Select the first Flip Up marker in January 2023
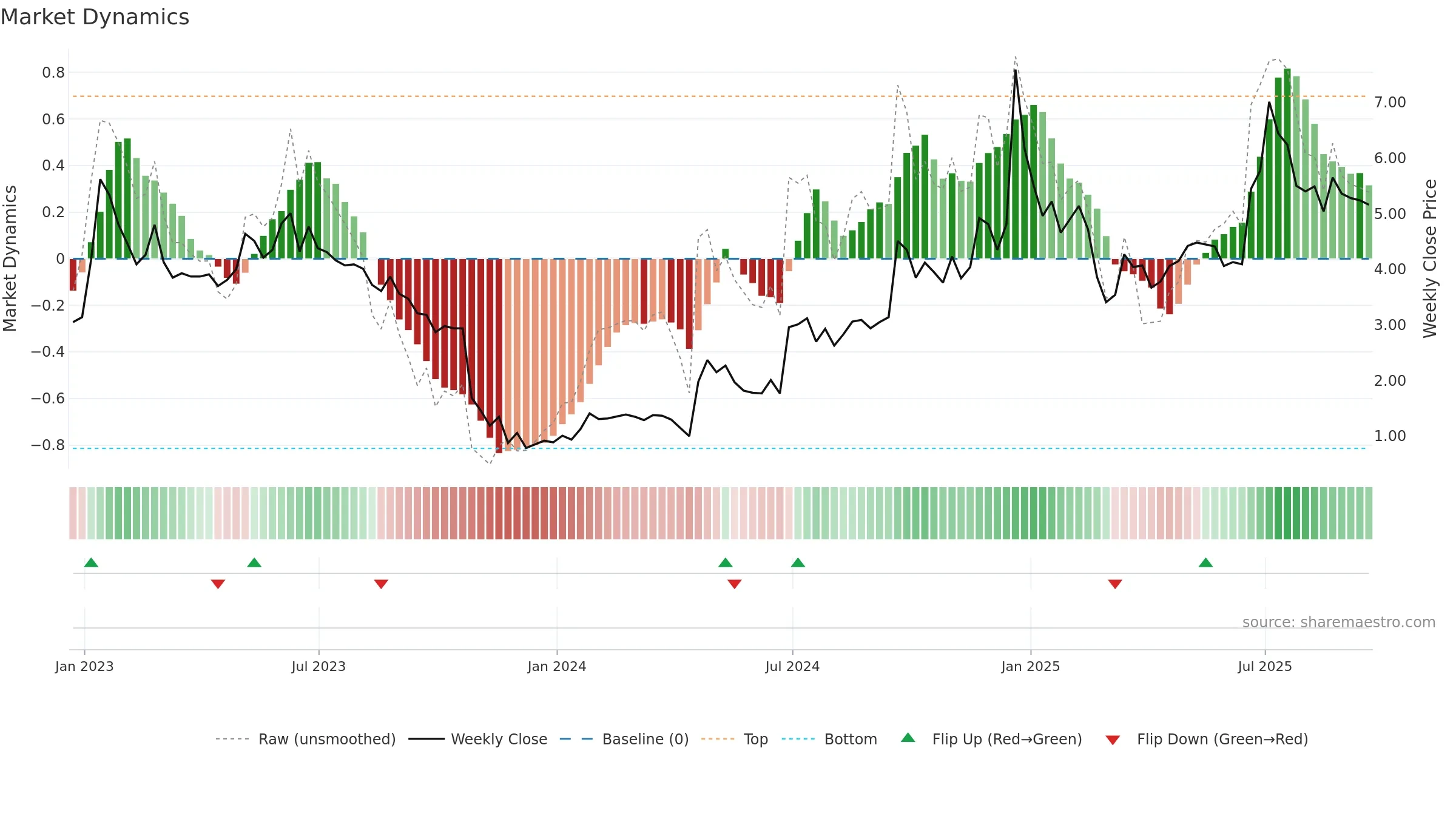Screen dimensions: 1456x819 [x=91, y=562]
